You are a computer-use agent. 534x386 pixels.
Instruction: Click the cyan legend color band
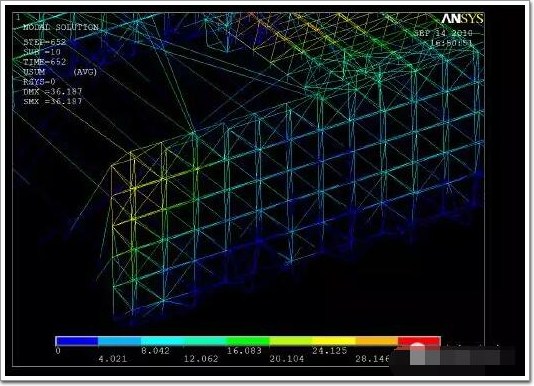click(162, 341)
